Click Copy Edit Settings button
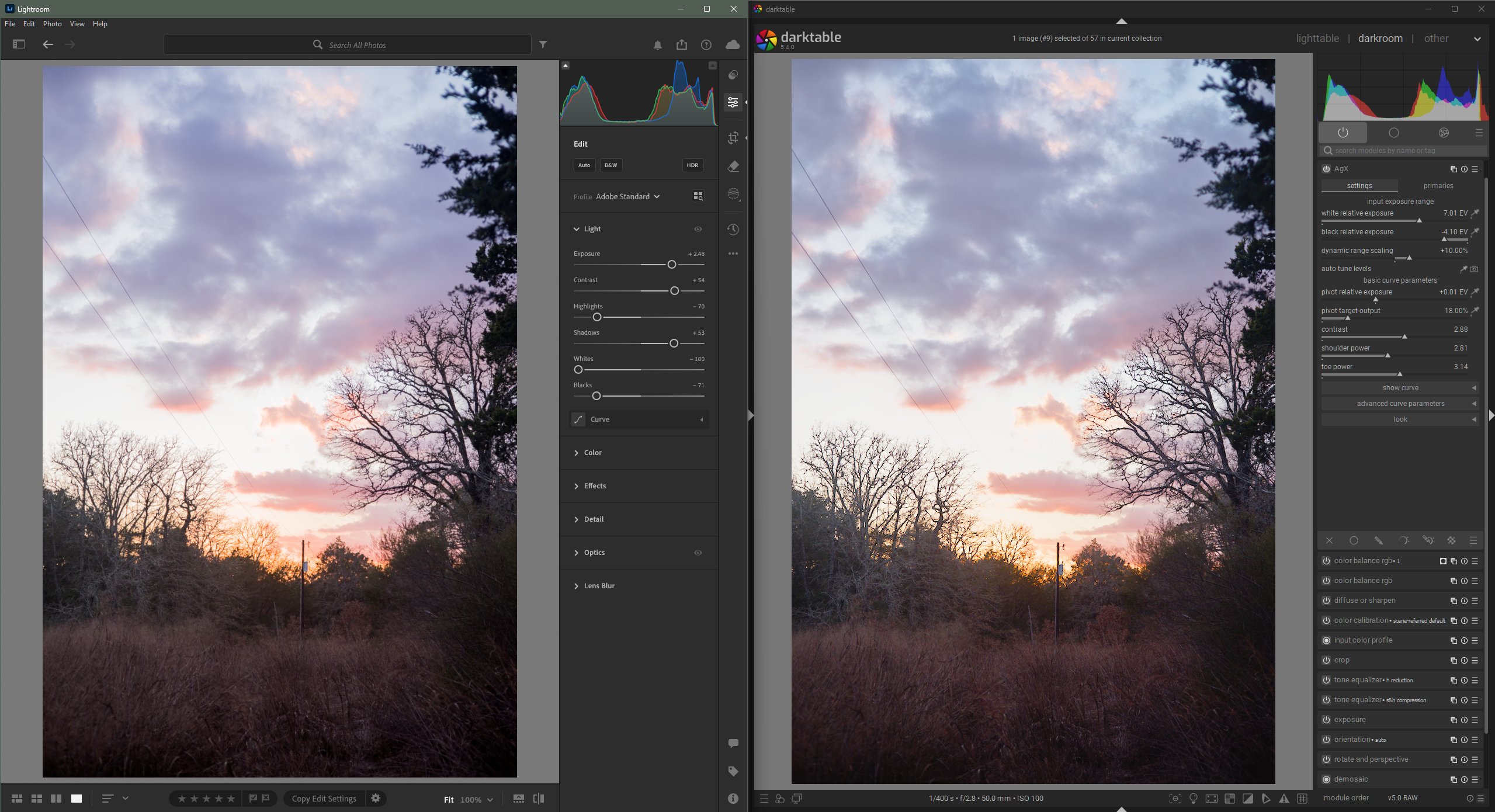Image resolution: width=1495 pixels, height=812 pixels. point(324,799)
